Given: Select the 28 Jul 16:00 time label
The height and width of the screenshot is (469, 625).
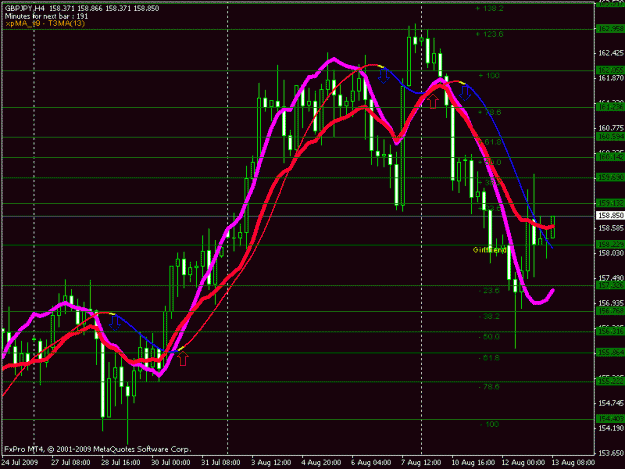Looking at the screenshot, I should 121,463.
